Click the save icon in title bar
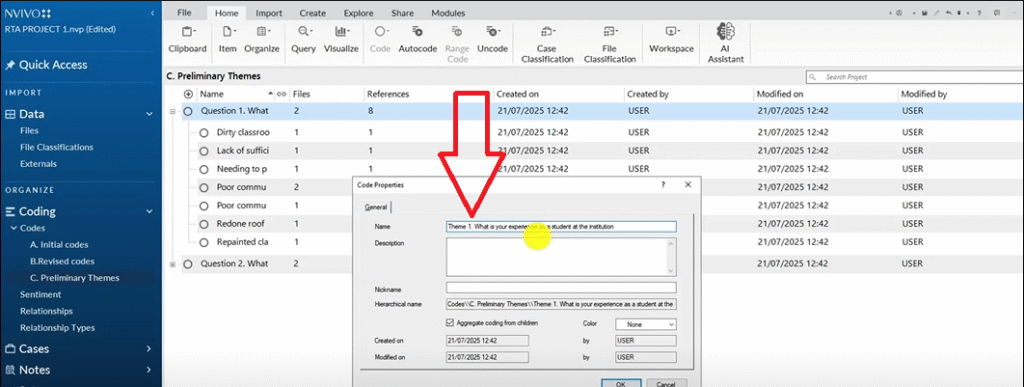The width and height of the screenshot is (1024, 387). tap(925, 13)
